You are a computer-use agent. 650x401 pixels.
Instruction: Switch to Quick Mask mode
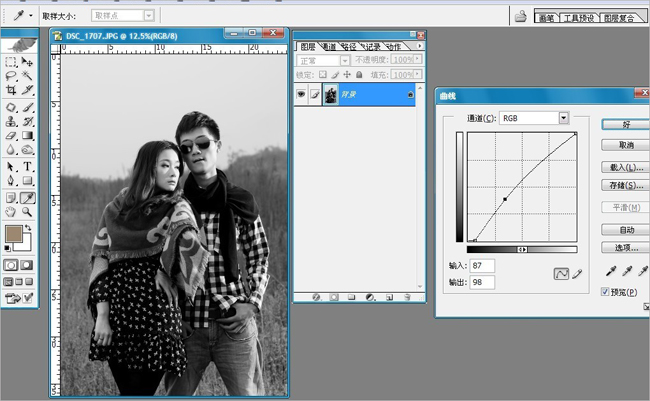point(27,265)
